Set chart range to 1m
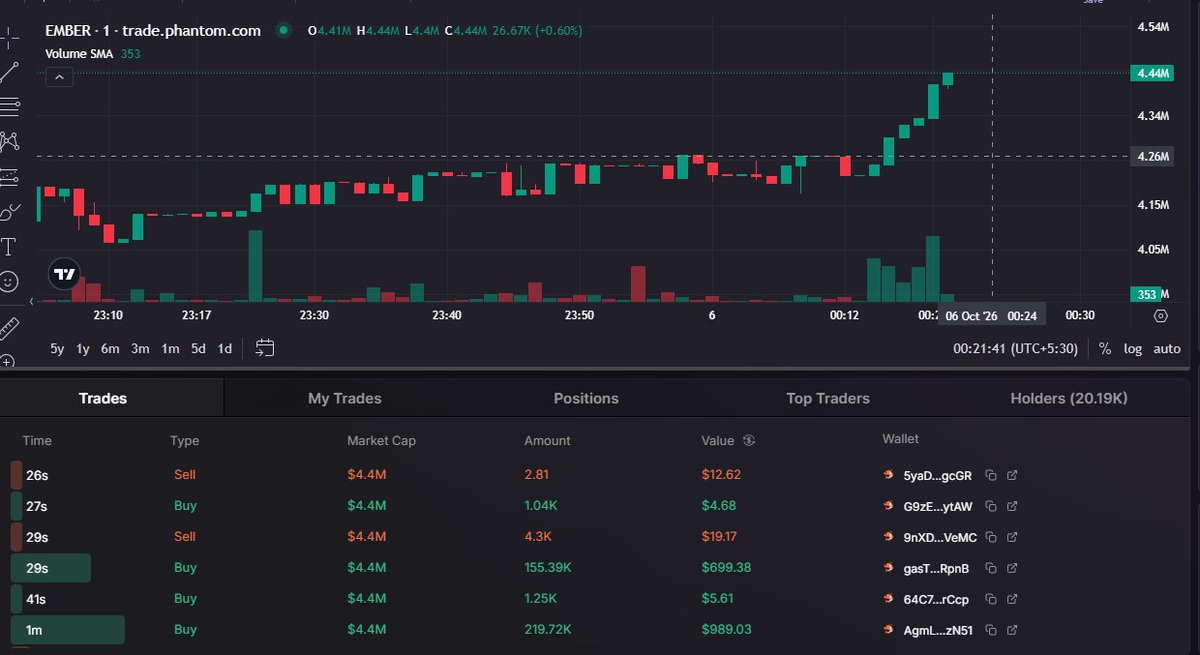The height and width of the screenshot is (655, 1200). pos(170,349)
